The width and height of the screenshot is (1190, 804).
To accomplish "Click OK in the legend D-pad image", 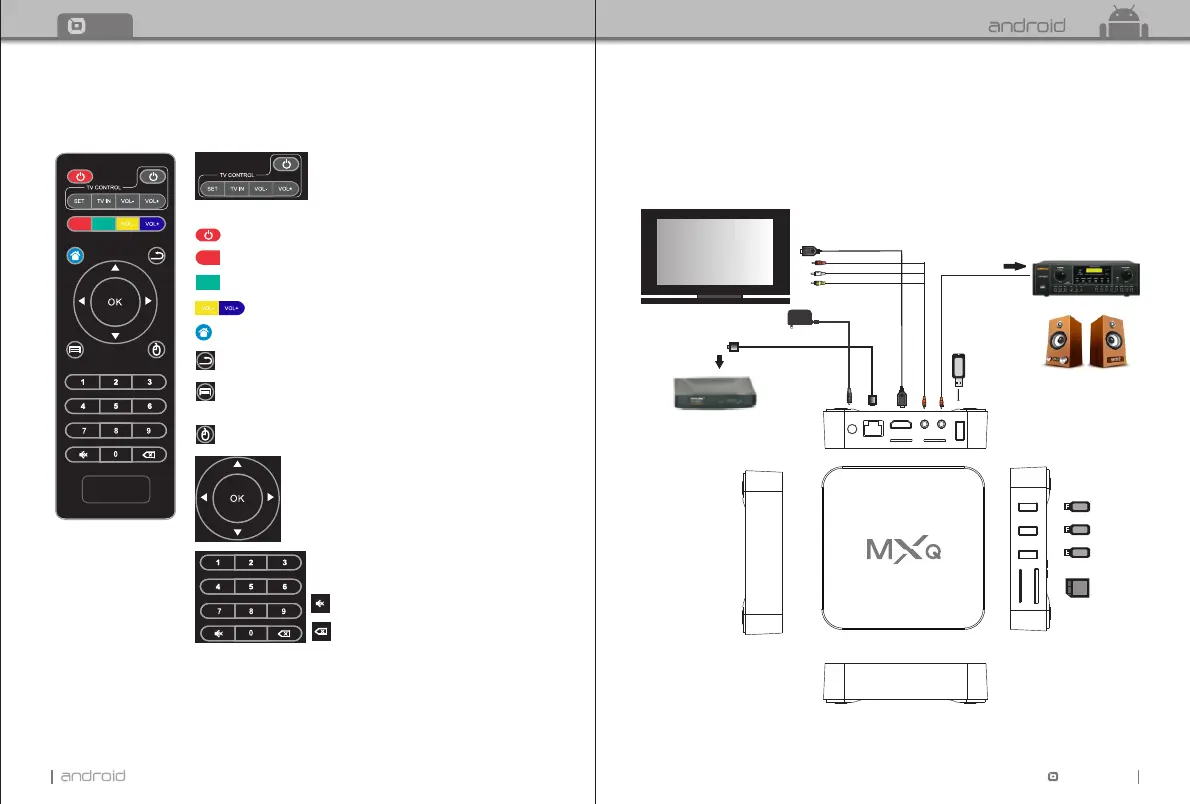I will [238, 498].
